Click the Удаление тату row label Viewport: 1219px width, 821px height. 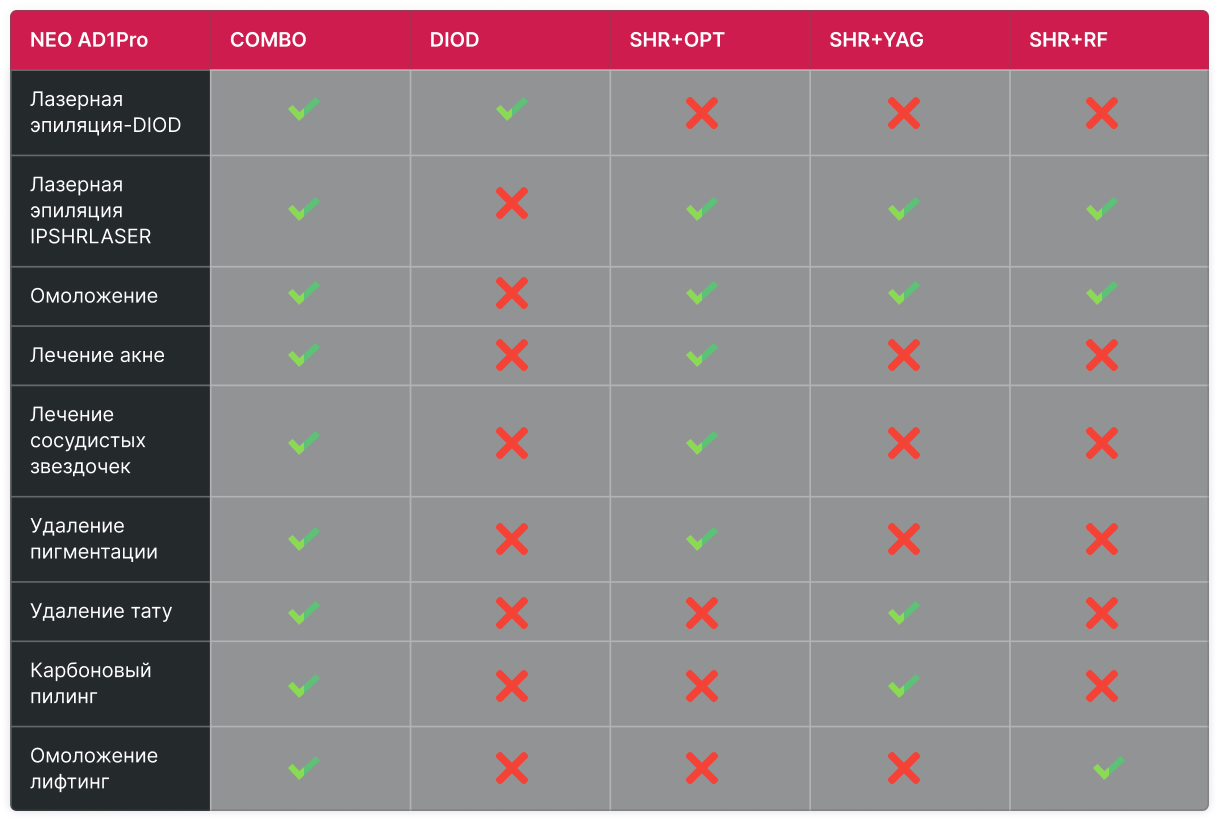(101, 611)
